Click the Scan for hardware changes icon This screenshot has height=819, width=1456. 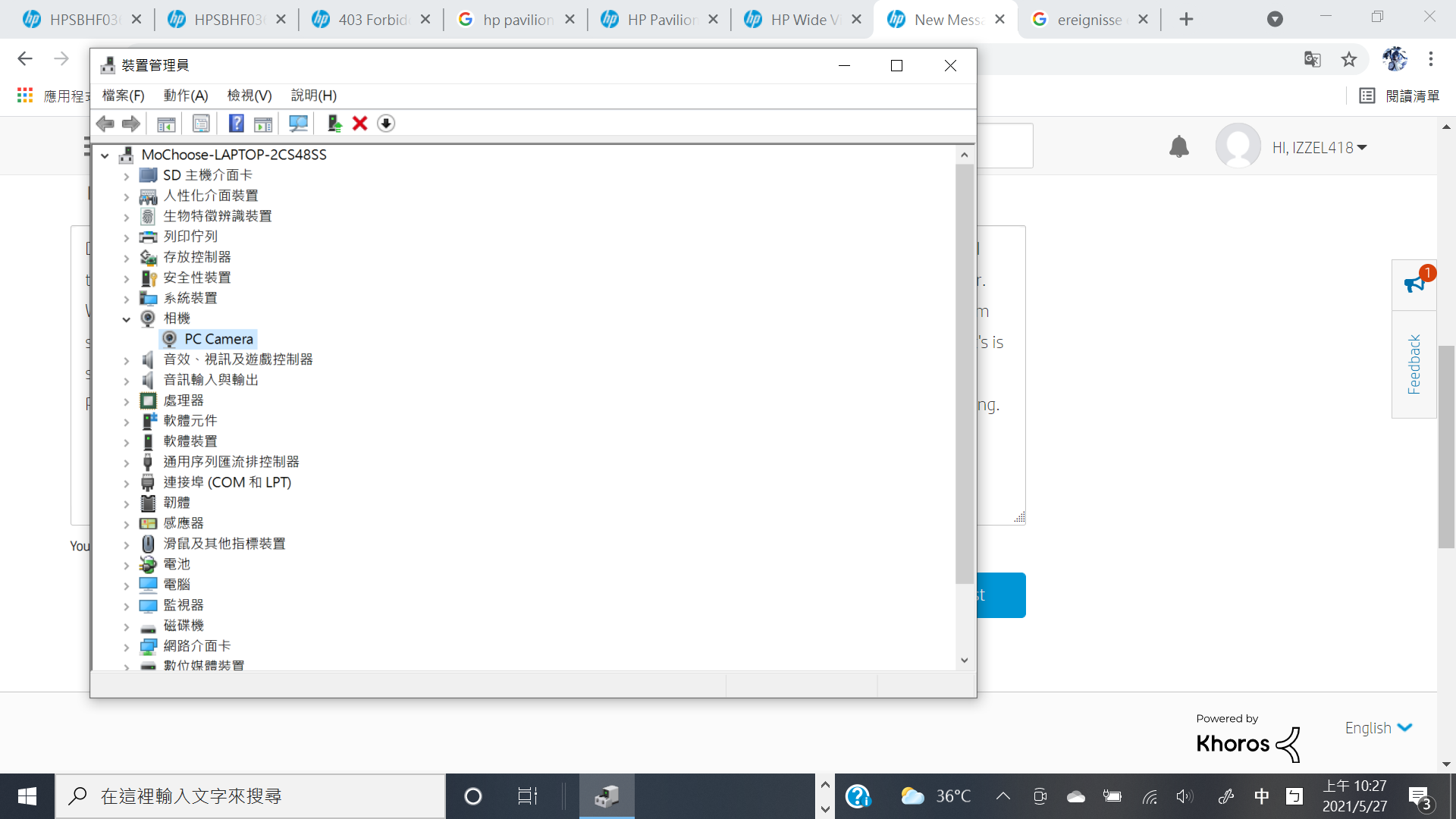pyautogui.click(x=298, y=123)
